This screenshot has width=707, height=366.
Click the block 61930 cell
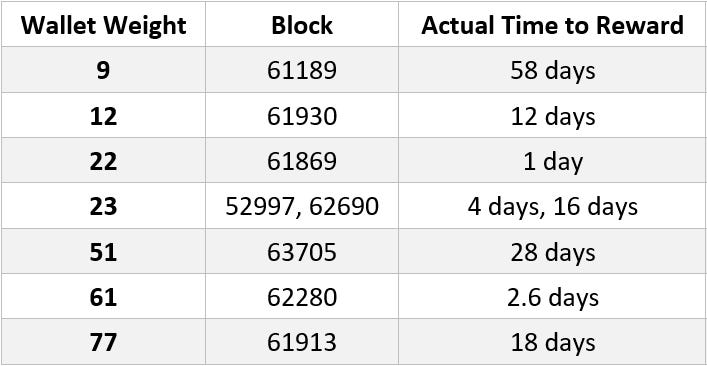point(302,115)
